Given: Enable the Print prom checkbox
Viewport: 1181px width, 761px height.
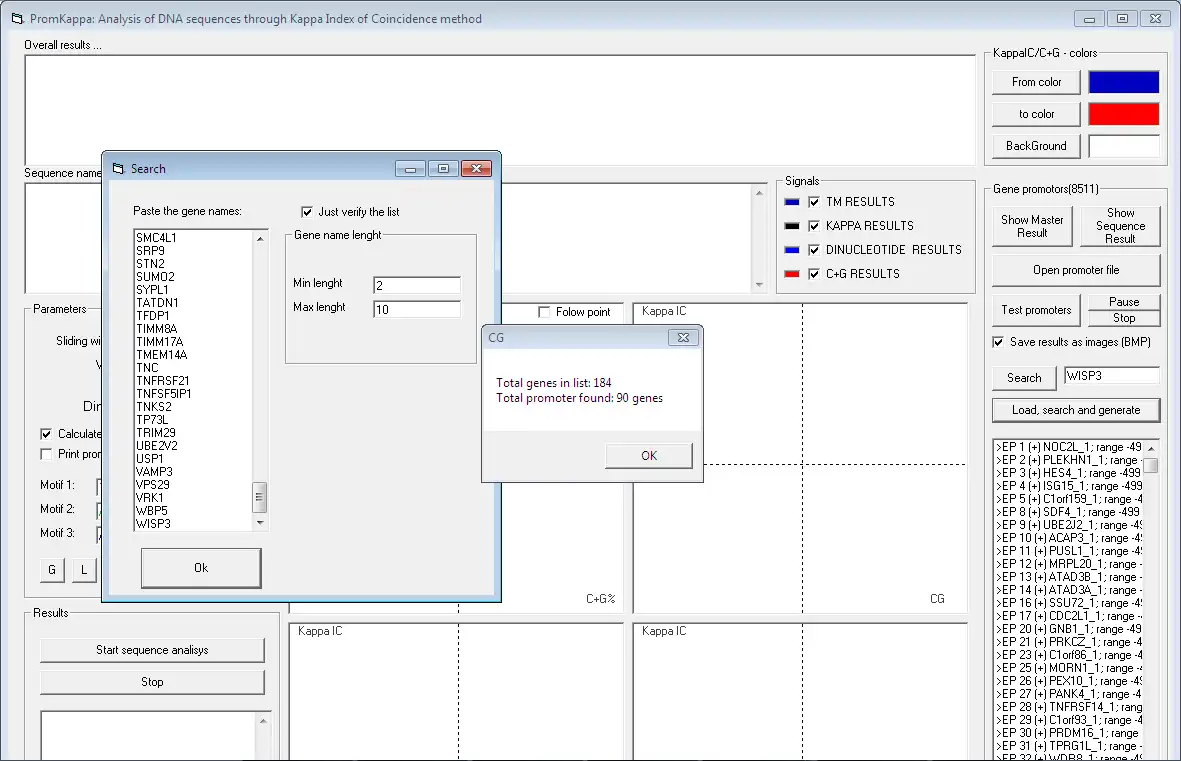Looking at the screenshot, I should (46, 454).
